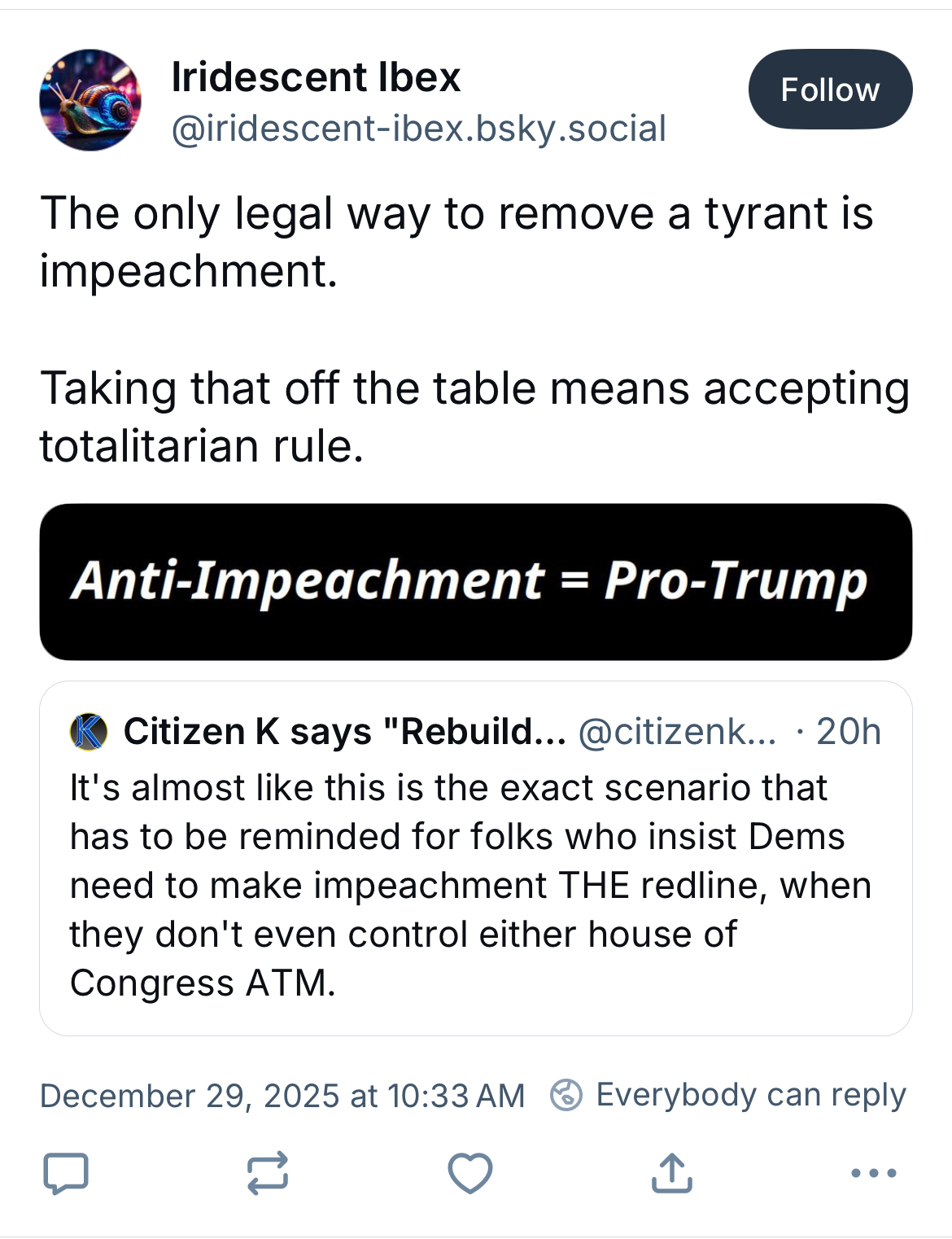The height and width of the screenshot is (1239, 952).
Task: Open Iridescent Ibex's snail profile avatar
Action: [90, 100]
